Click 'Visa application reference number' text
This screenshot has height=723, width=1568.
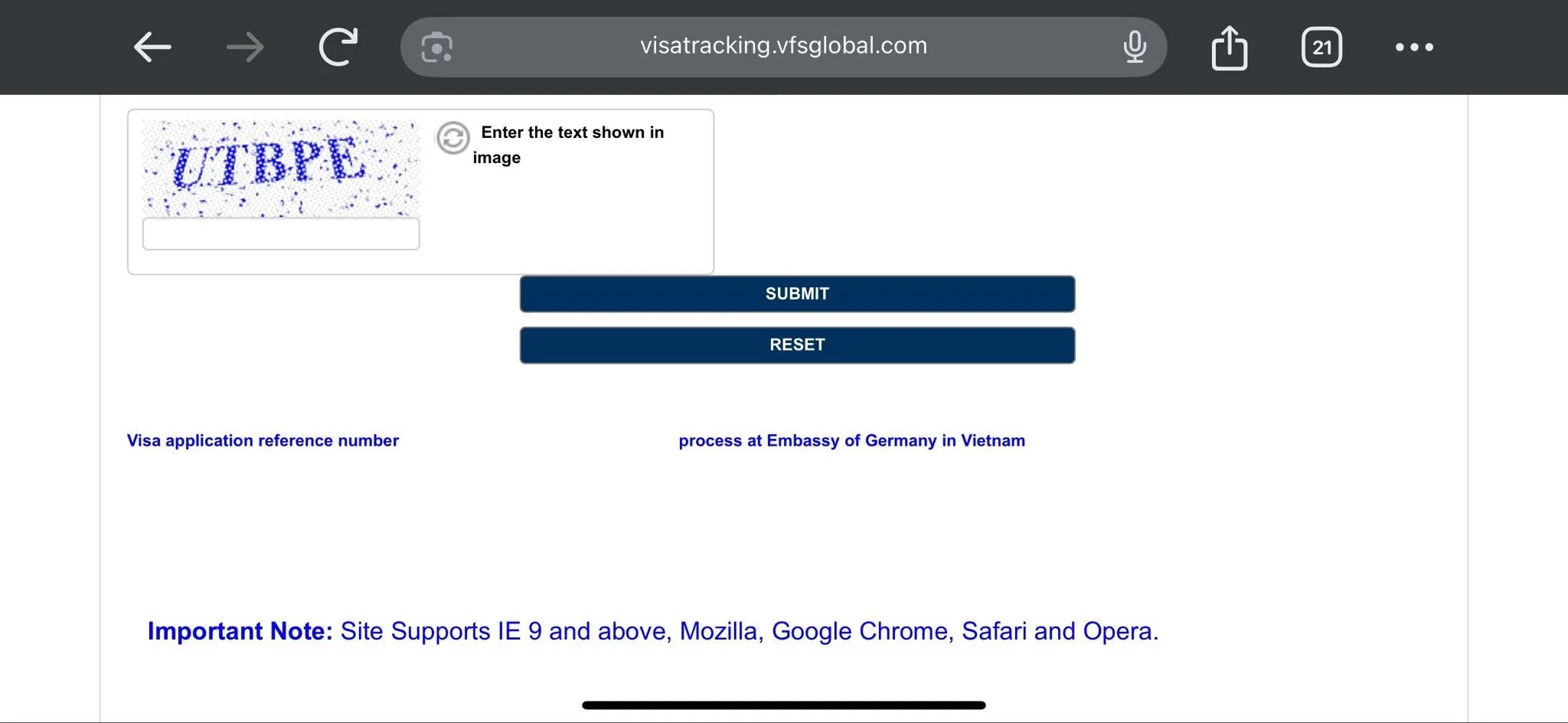coord(263,440)
